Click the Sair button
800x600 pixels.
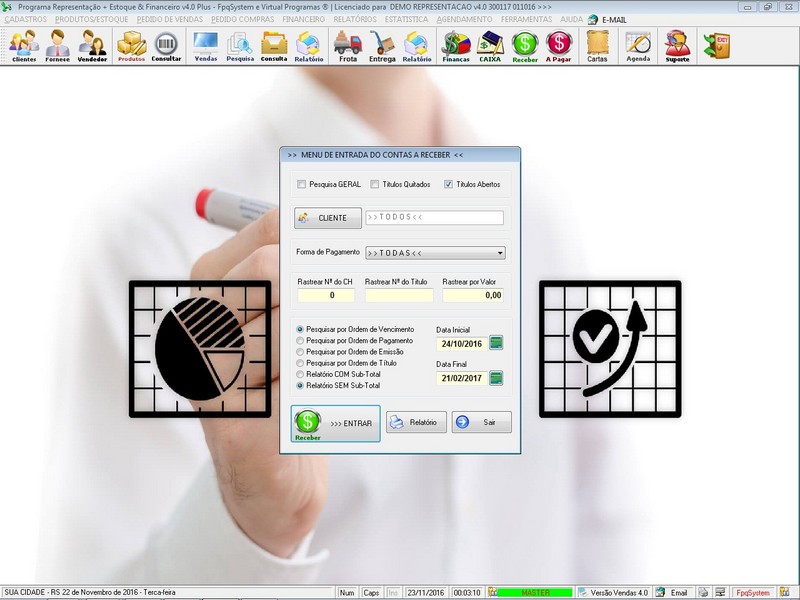coord(481,422)
